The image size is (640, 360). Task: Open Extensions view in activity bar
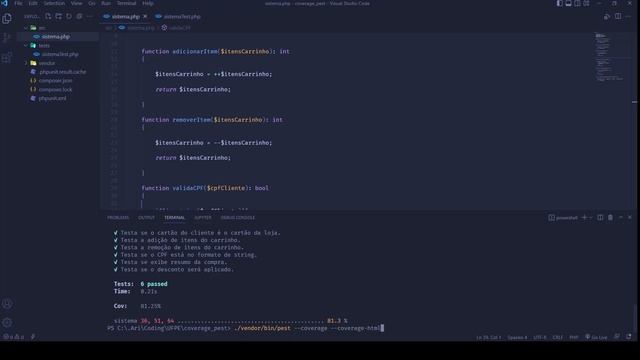coord(7,58)
